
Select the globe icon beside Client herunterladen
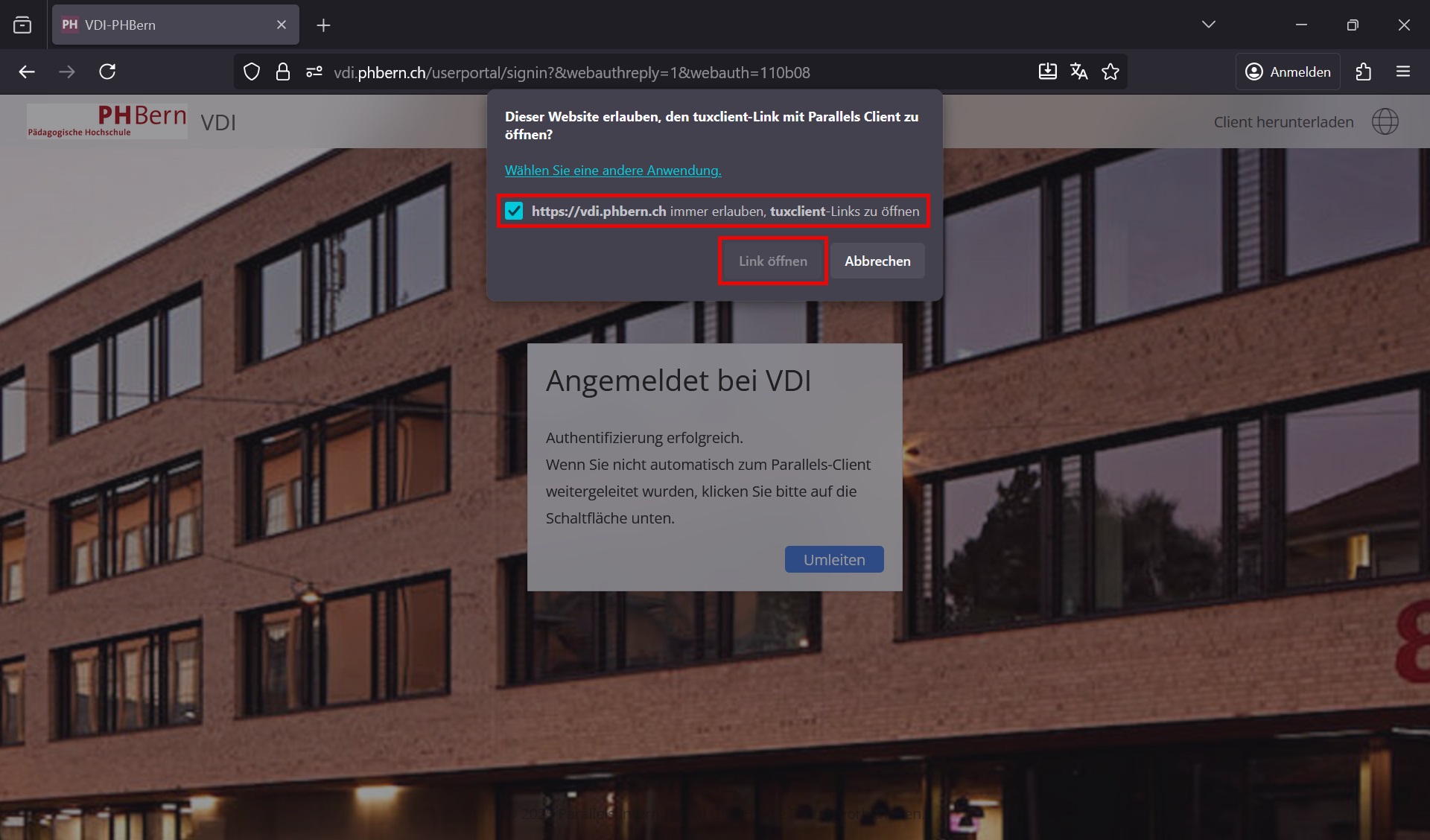(x=1385, y=121)
